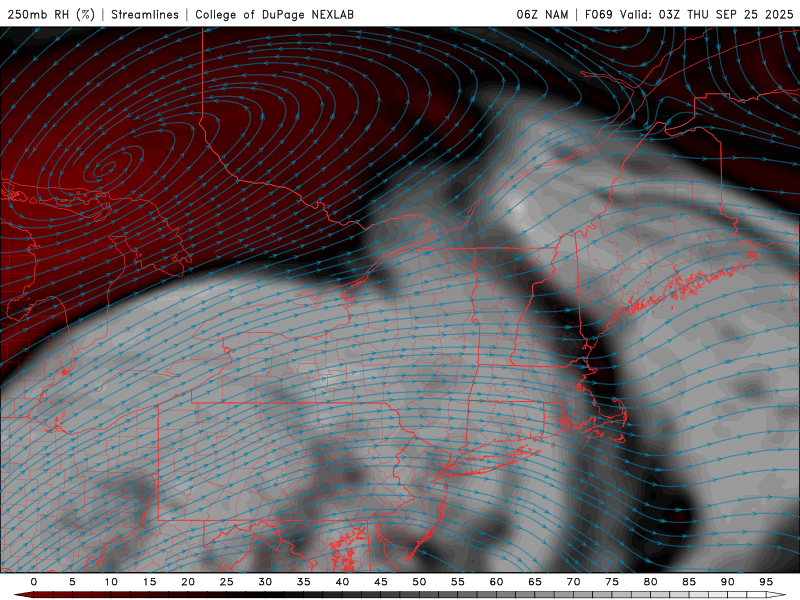Click the "F069" forecast hour text
Viewport: 800px width, 600px height.
[x=598, y=15]
